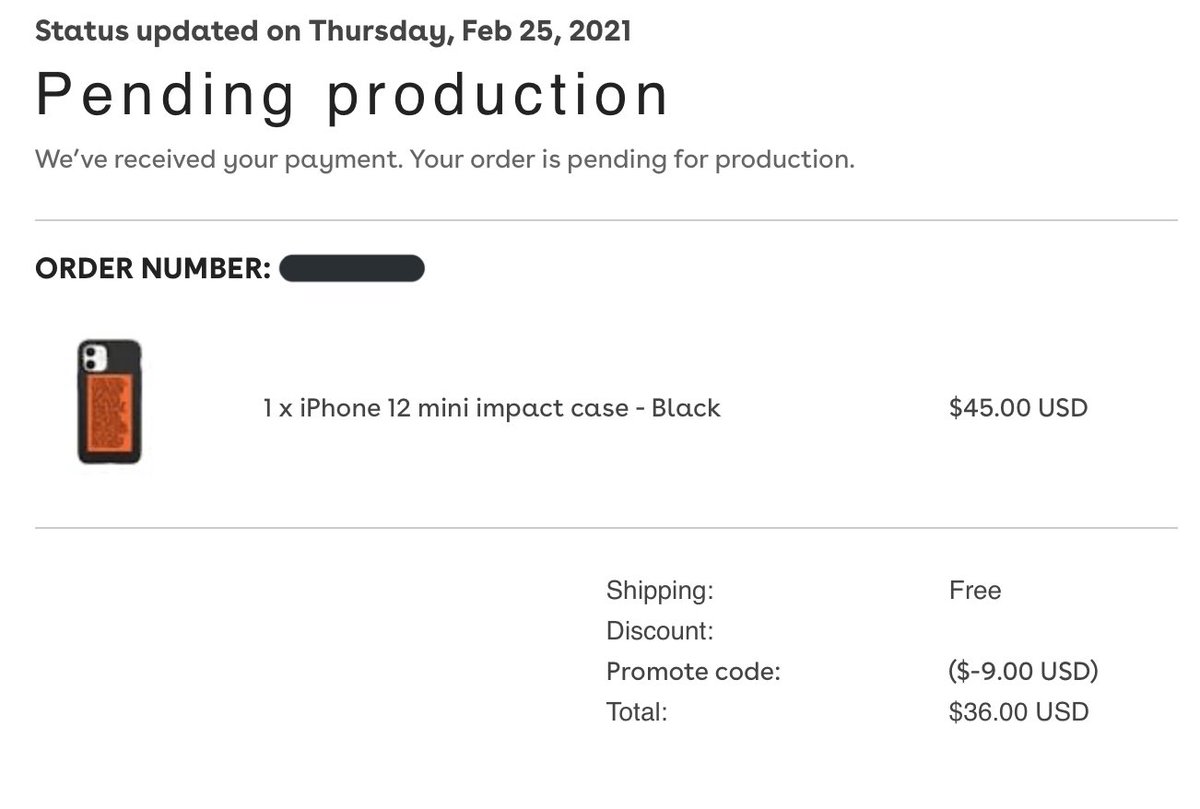The width and height of the screenshot is (1200, 809).
Task: Select the iPhone 12 mini impact case name
Action: (x=491, y=408)
